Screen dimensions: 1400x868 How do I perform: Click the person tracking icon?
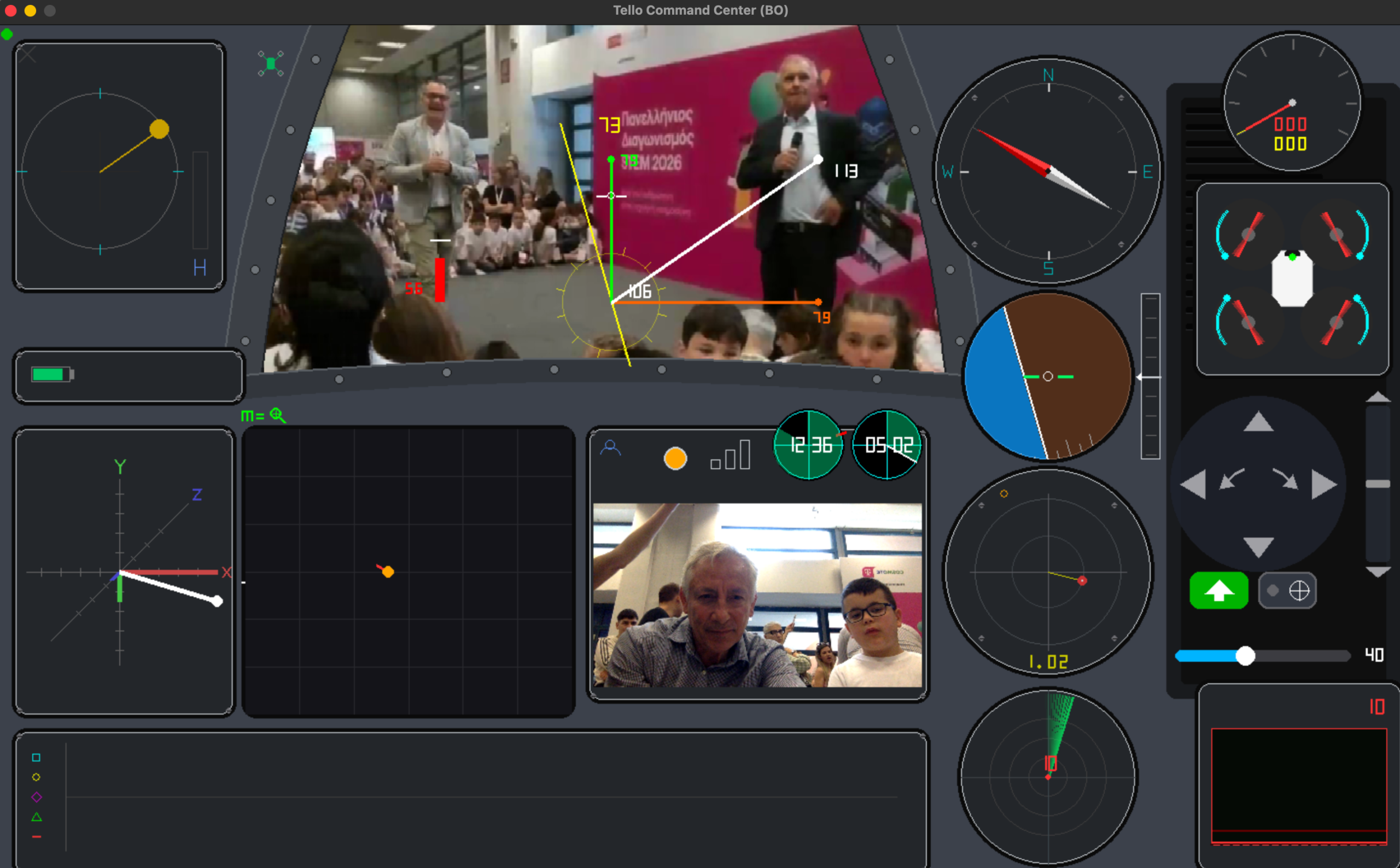[610, 448]
